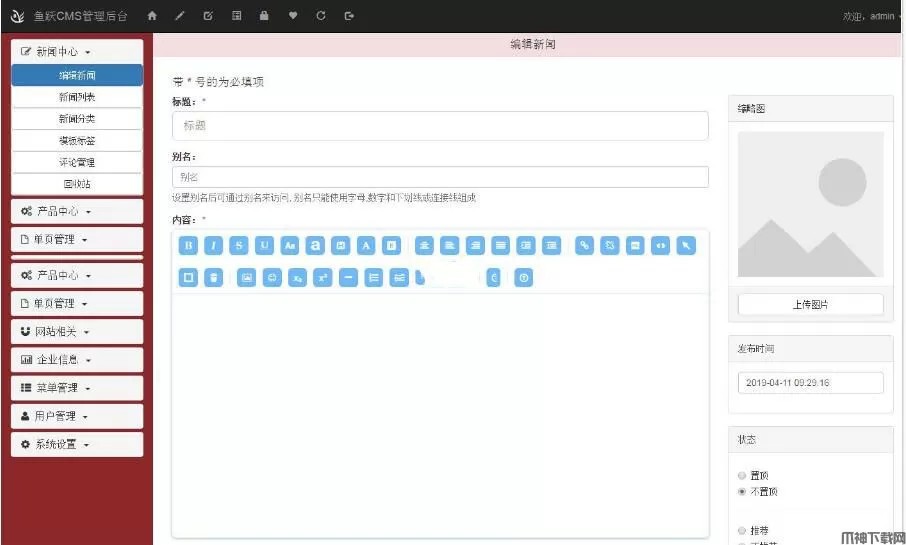Viewport: 906px width, 545px height.
Task: Go to the home icon in top bar
Action: click(152, 16)
